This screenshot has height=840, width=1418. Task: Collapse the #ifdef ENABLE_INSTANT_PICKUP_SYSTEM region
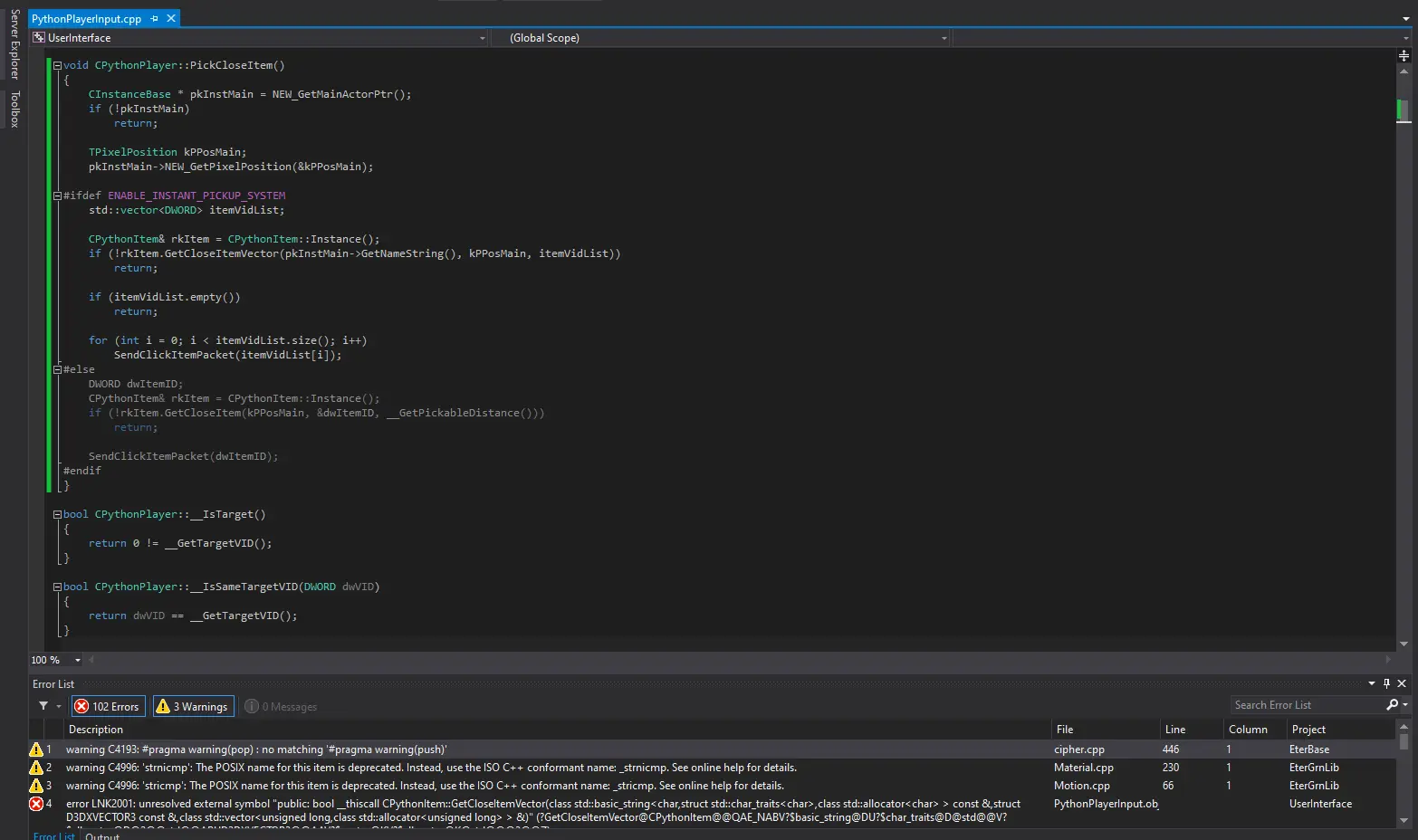[x=57, y=196]
